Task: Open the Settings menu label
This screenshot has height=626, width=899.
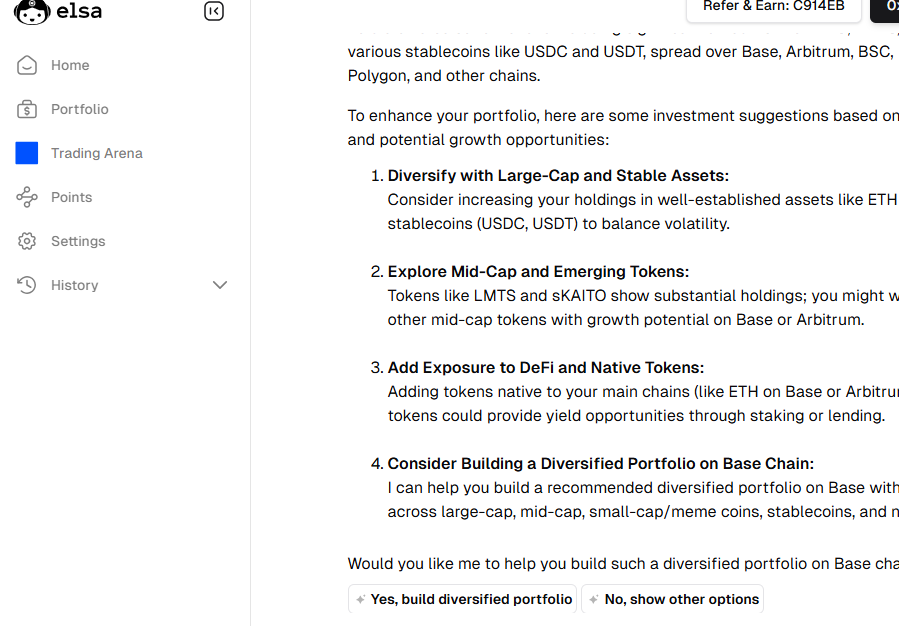Action: [x=78, y=241]
